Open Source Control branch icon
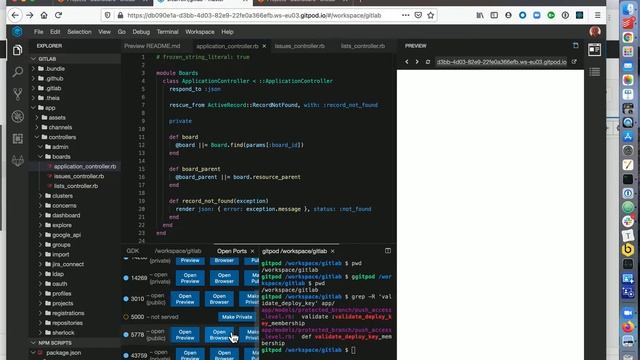 pos(17,94)
